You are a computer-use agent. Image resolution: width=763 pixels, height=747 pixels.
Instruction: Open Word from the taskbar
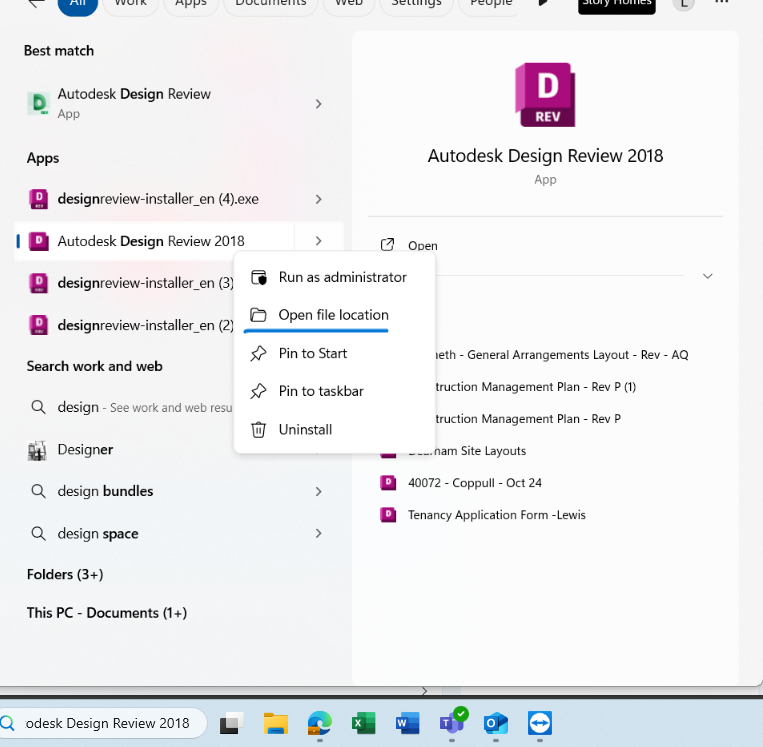pyautogui.click(x=407, y=723)
